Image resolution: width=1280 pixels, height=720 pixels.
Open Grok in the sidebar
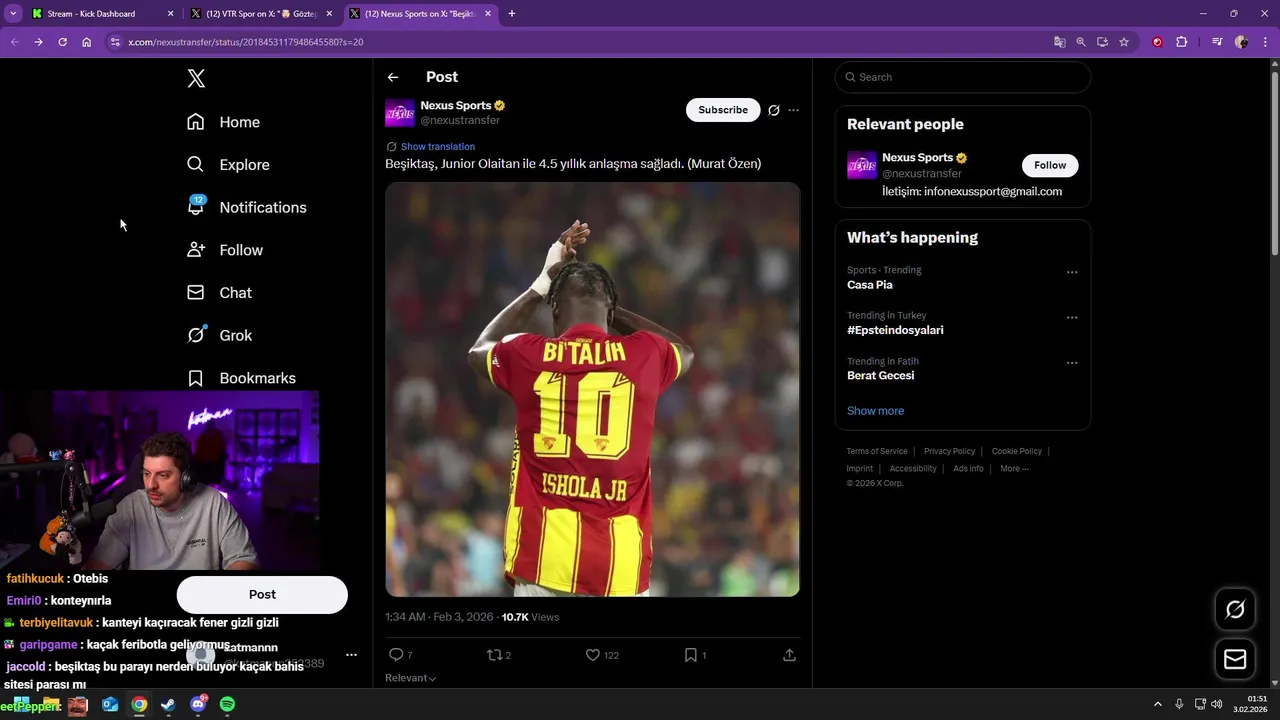[219, 335]
